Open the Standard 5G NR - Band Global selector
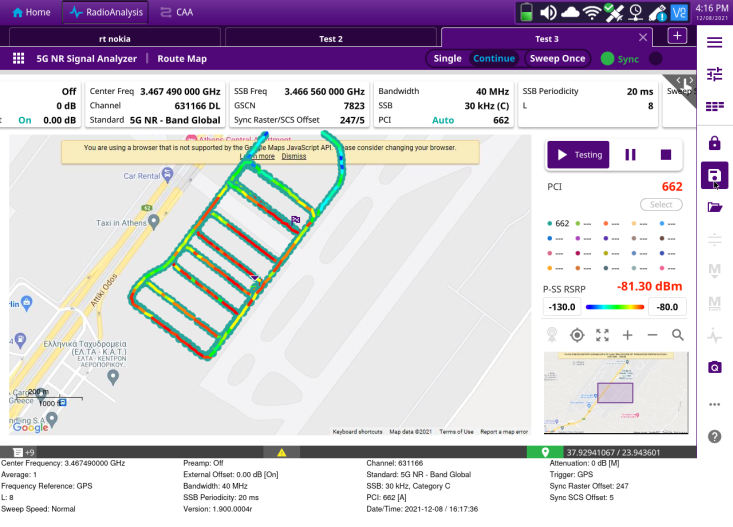Screen dimensions: 733x527 (155, 120)
